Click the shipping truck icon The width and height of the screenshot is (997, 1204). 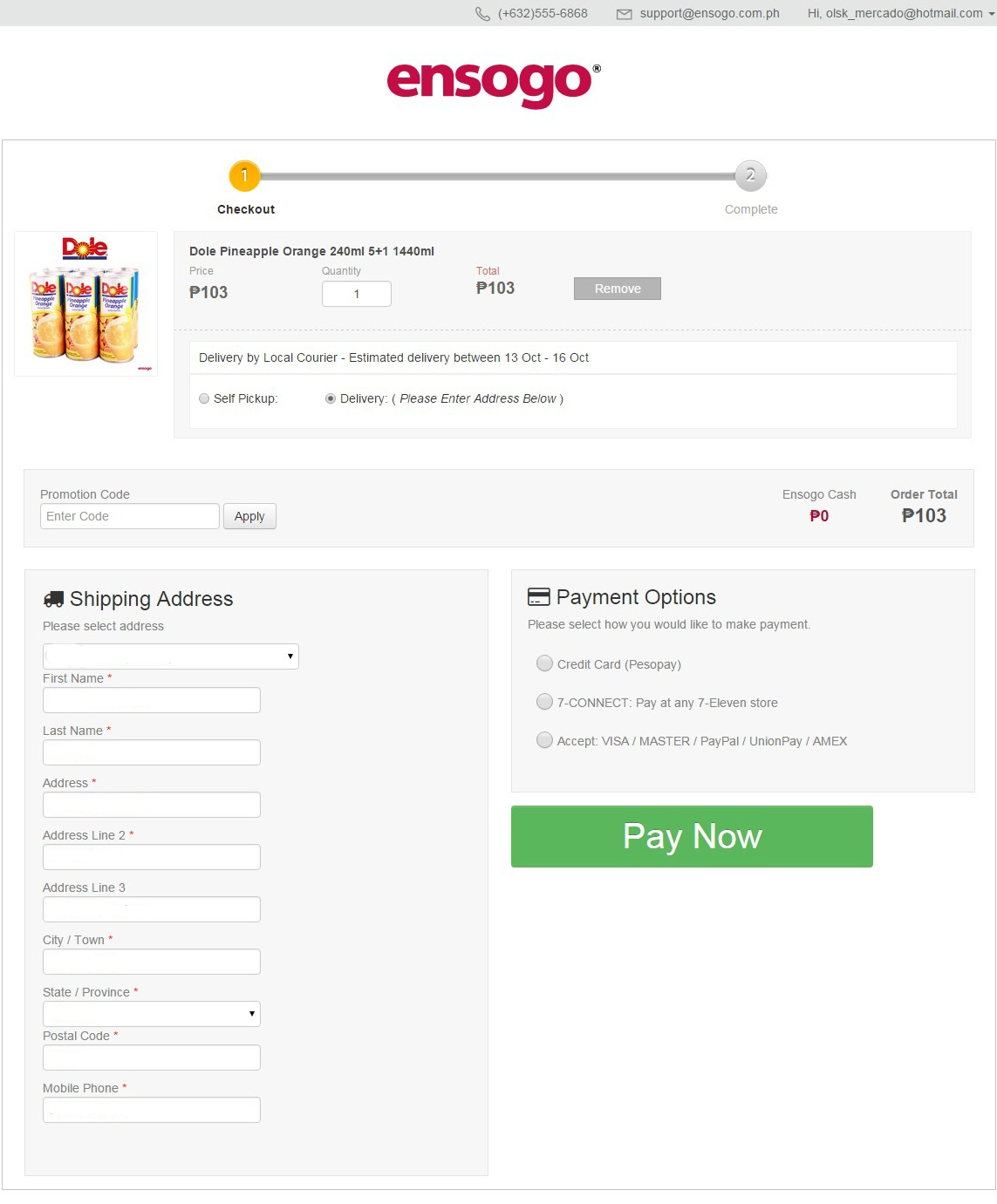pos(53,599)
